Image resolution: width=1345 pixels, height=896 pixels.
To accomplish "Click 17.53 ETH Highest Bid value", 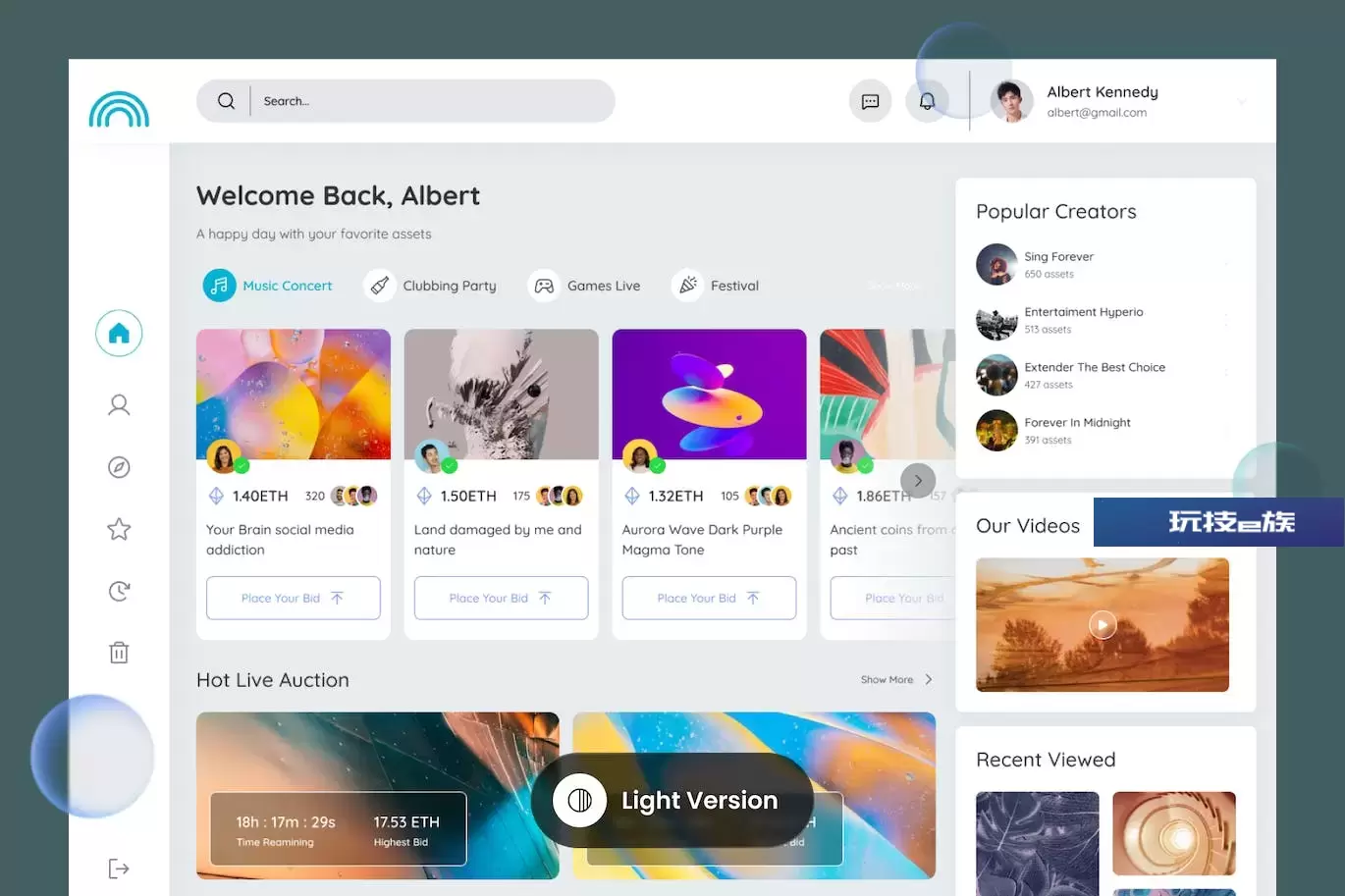I will pyautogui.click(x=406, y=822).
